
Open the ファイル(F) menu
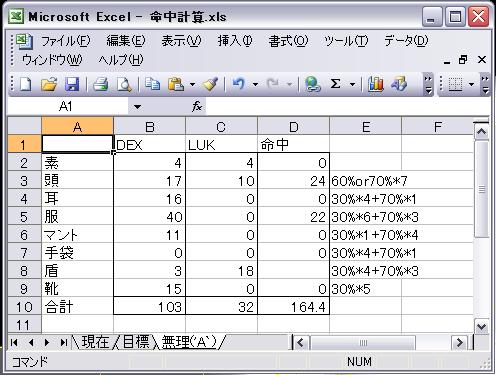click(65, 41)
